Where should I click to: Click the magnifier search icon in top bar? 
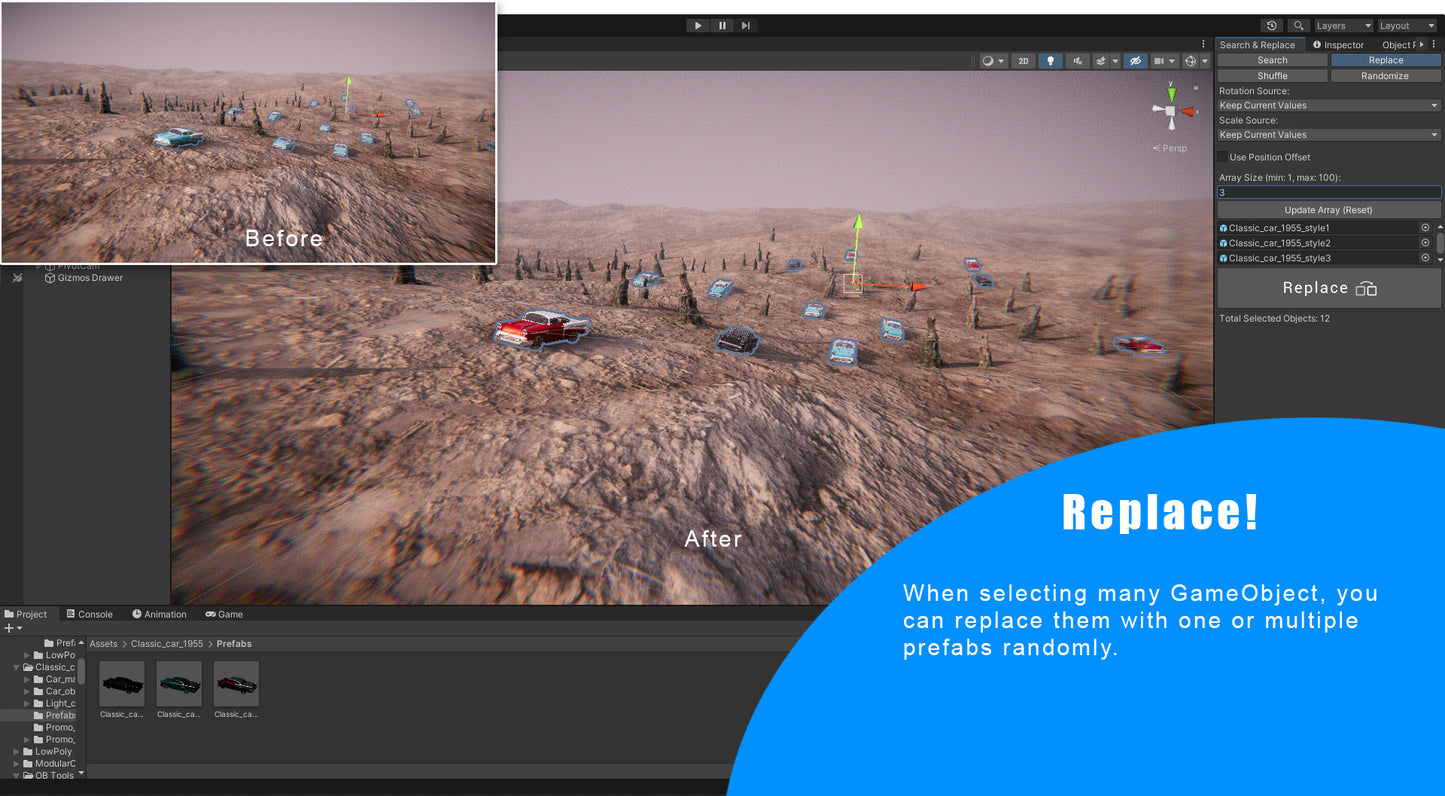pos(1298,26)
